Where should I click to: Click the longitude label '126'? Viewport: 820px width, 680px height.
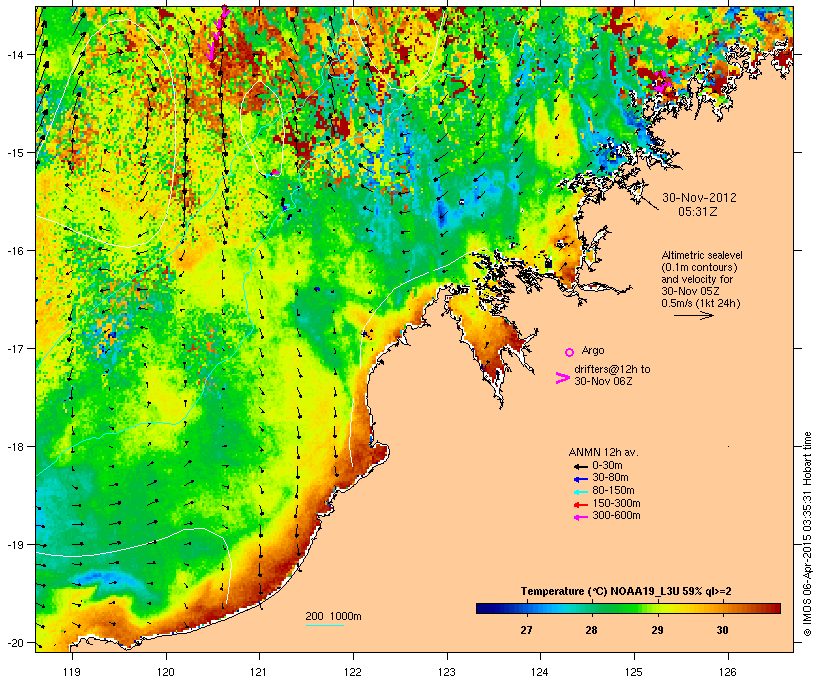click(x=728, y=672)
